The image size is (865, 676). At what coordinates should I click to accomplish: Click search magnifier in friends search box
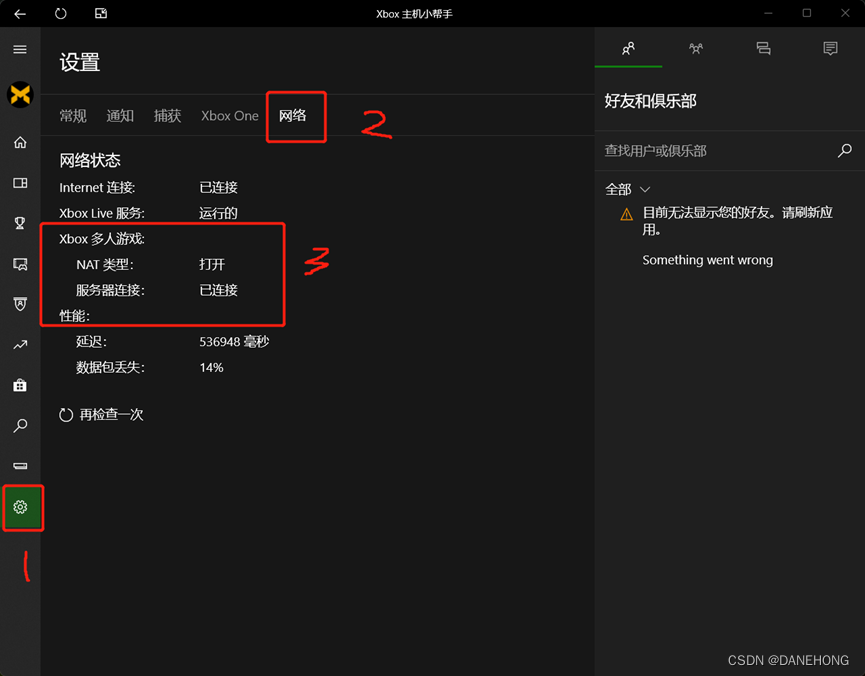[845, 150]
